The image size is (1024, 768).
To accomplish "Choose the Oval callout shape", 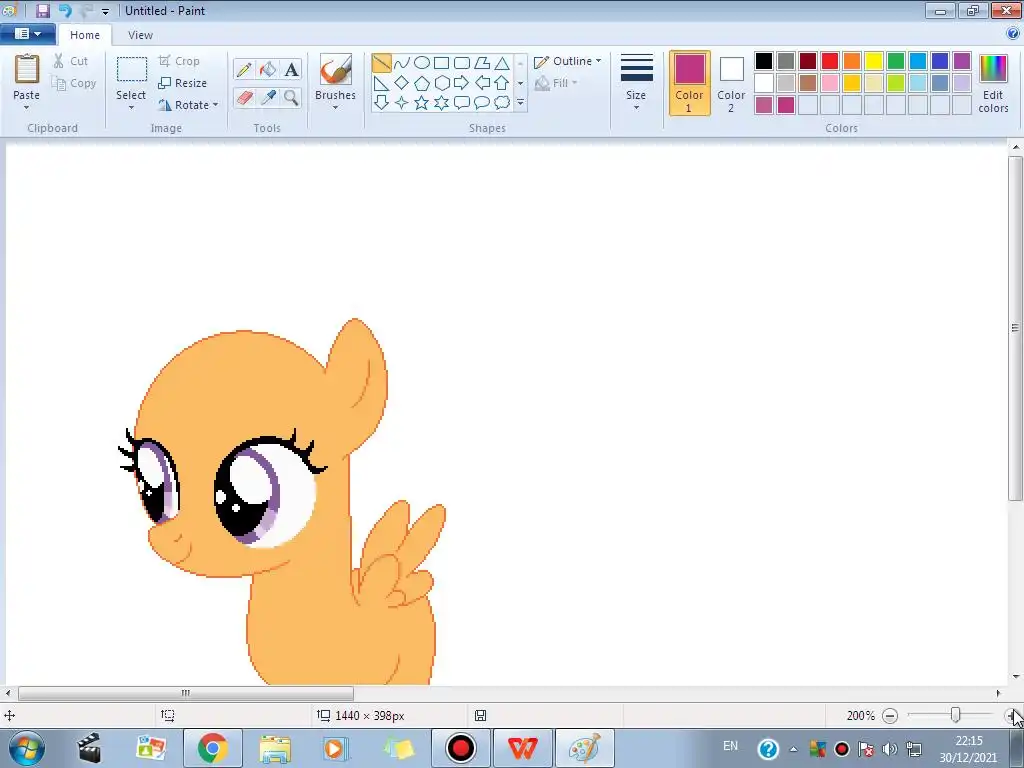I will pyautogui.click(x=482, y=103).
